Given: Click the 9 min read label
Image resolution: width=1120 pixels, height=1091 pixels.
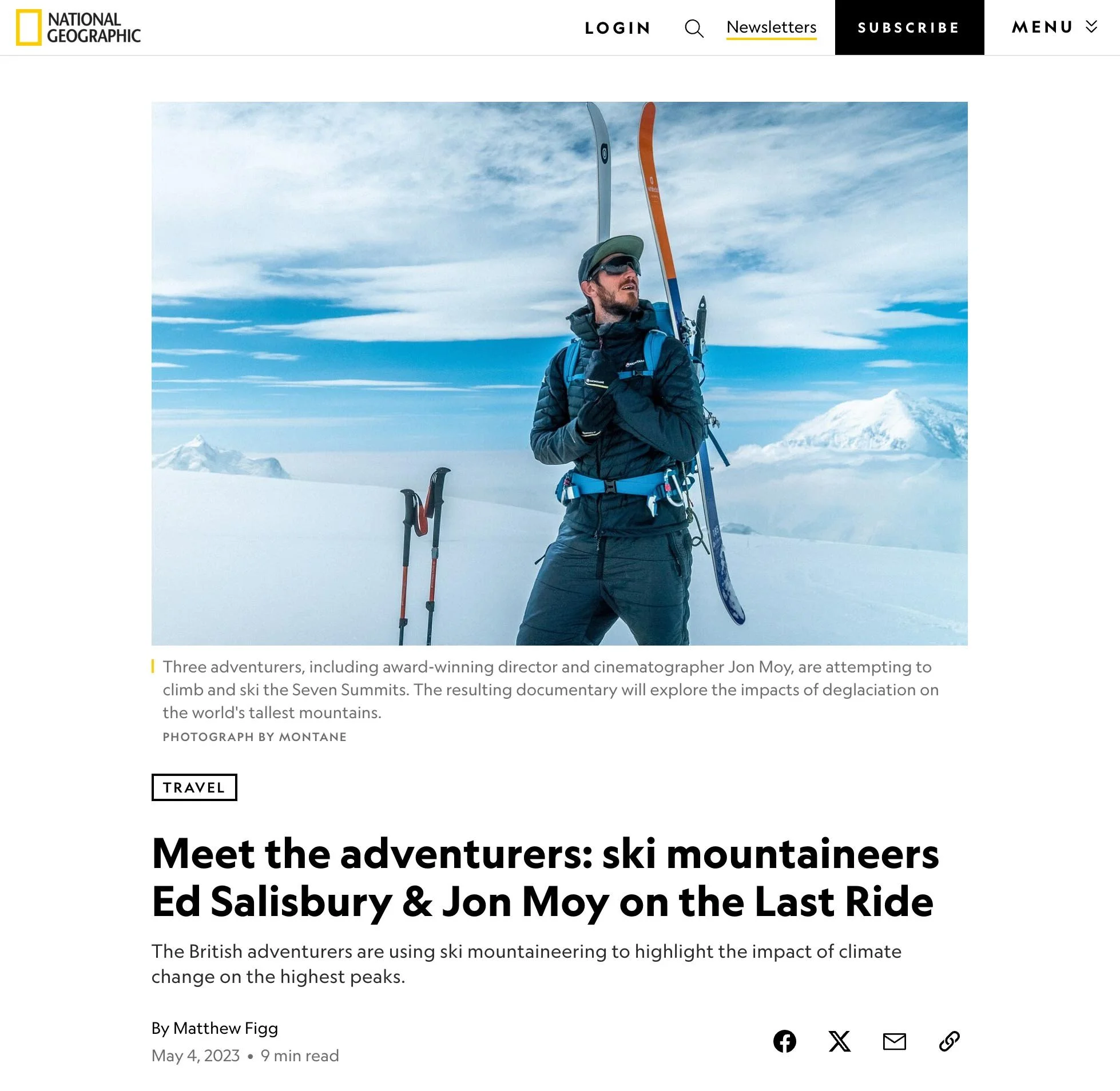Looking at the screenshot, I should (300, 1056).
